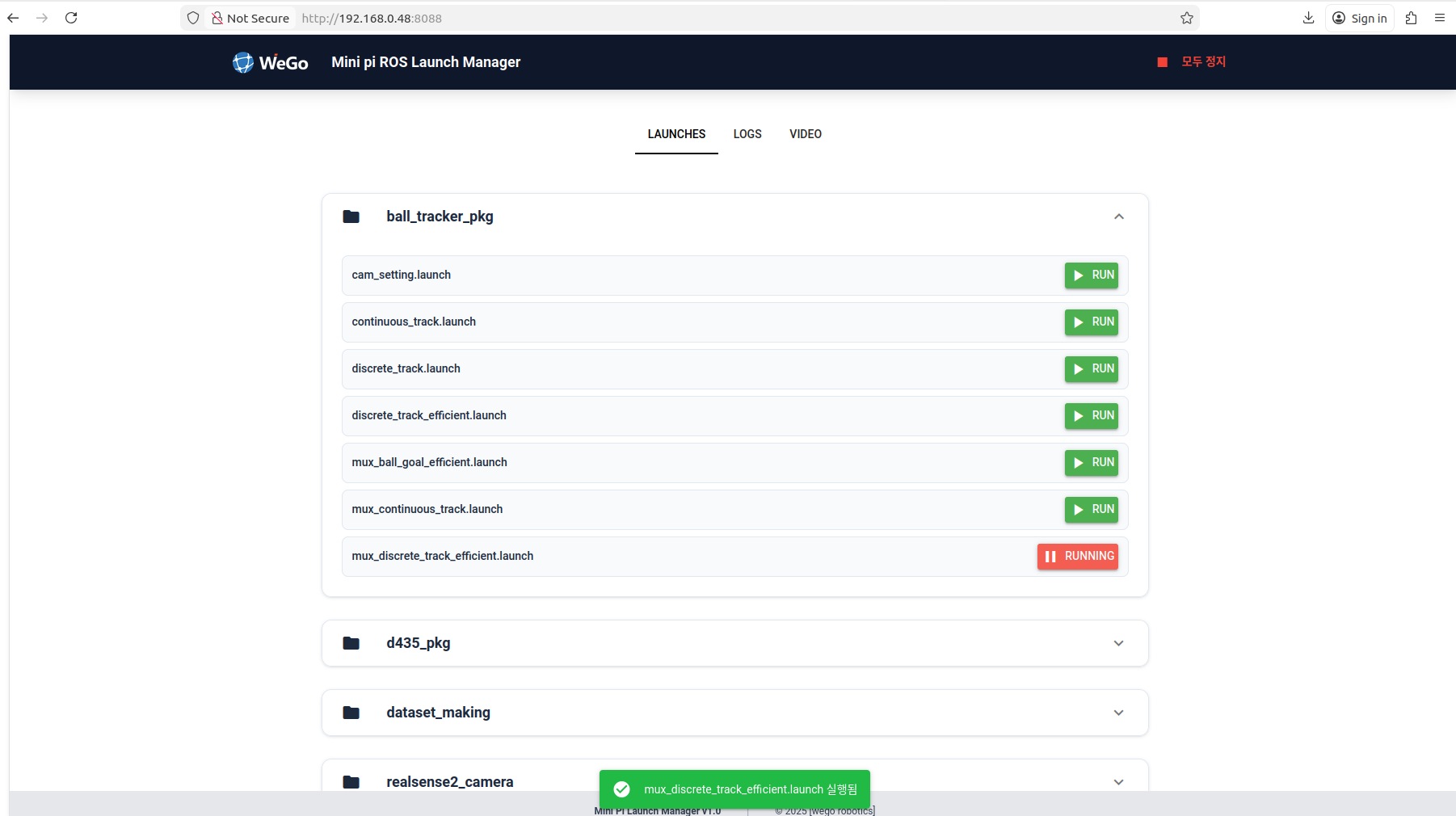Click the Mini pi ROS Launch Manager title

(426, 62)
